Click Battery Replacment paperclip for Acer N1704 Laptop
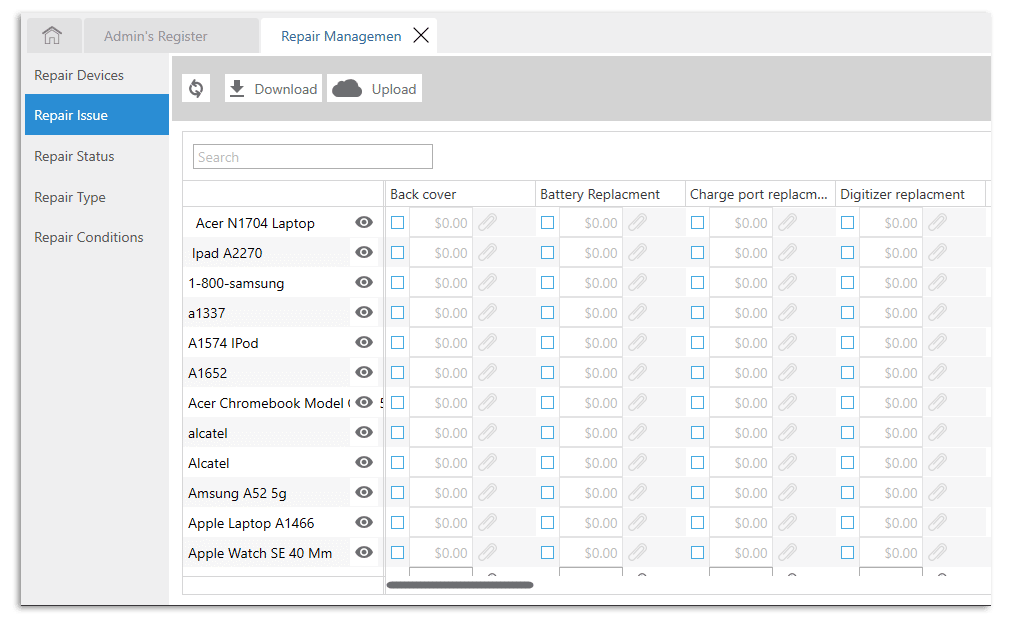The width and height of the screenshot is (1012, 619). click(x=638, y=223)
